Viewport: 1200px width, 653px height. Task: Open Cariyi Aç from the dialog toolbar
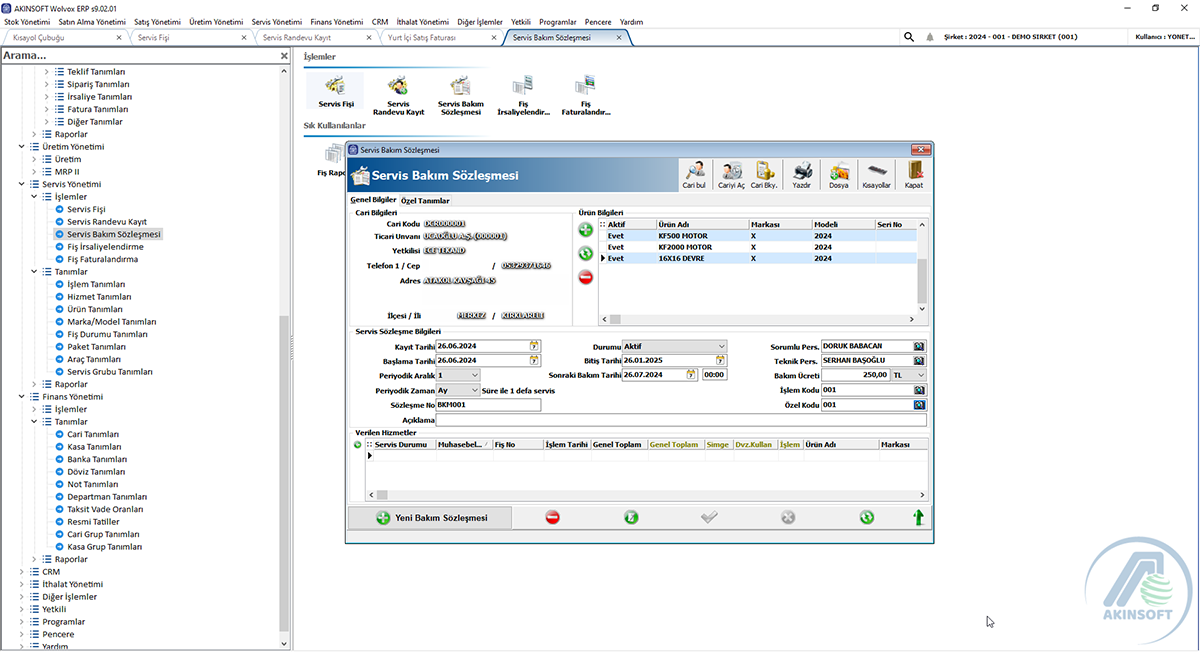pyautogui.click(x=731, y=174)
